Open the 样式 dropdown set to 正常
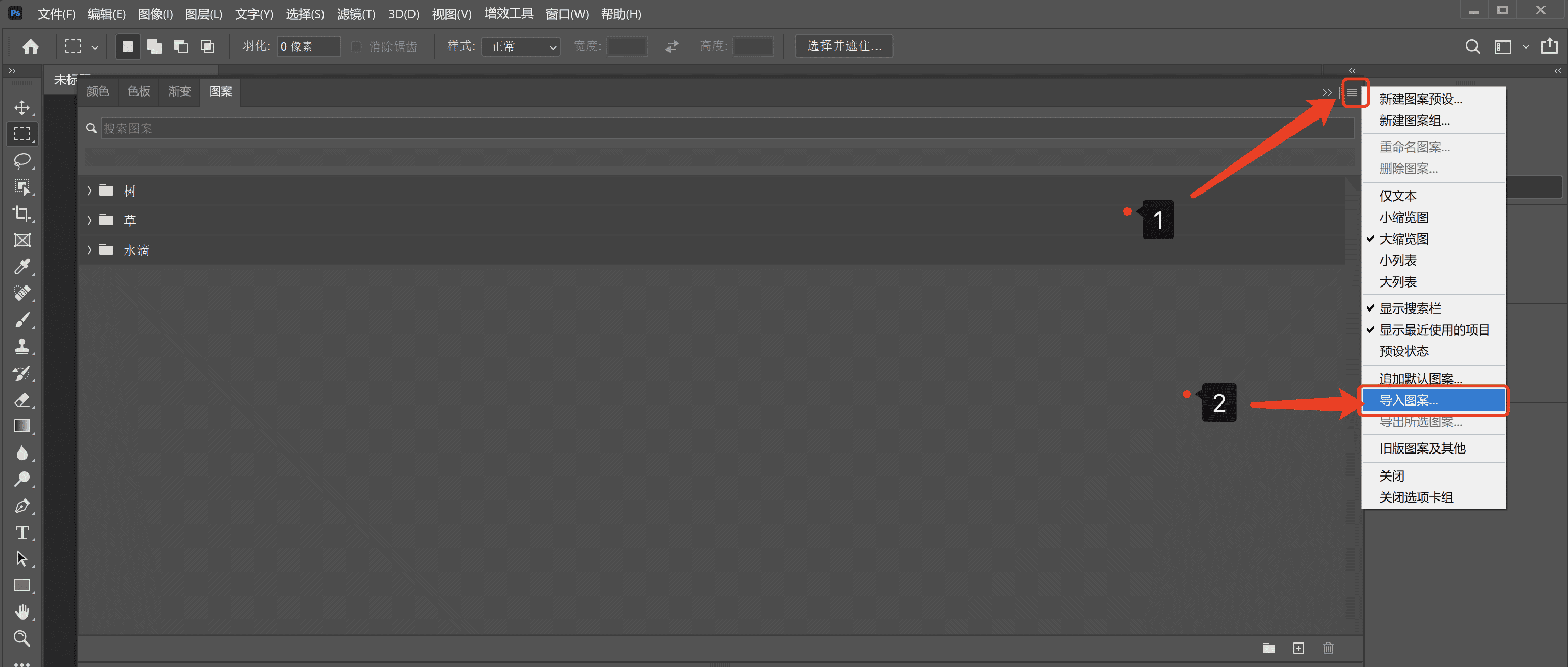 coord(521,46)
